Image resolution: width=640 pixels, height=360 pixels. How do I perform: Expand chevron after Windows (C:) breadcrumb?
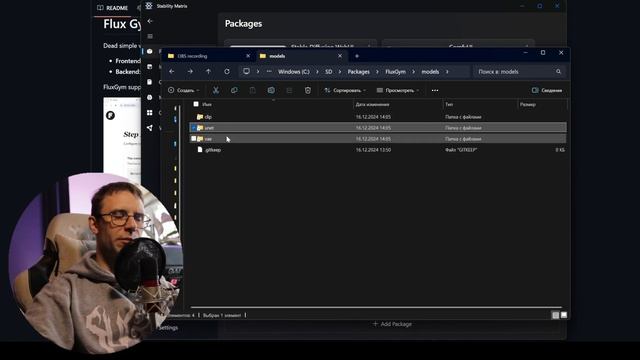click(x=317, y=71)
